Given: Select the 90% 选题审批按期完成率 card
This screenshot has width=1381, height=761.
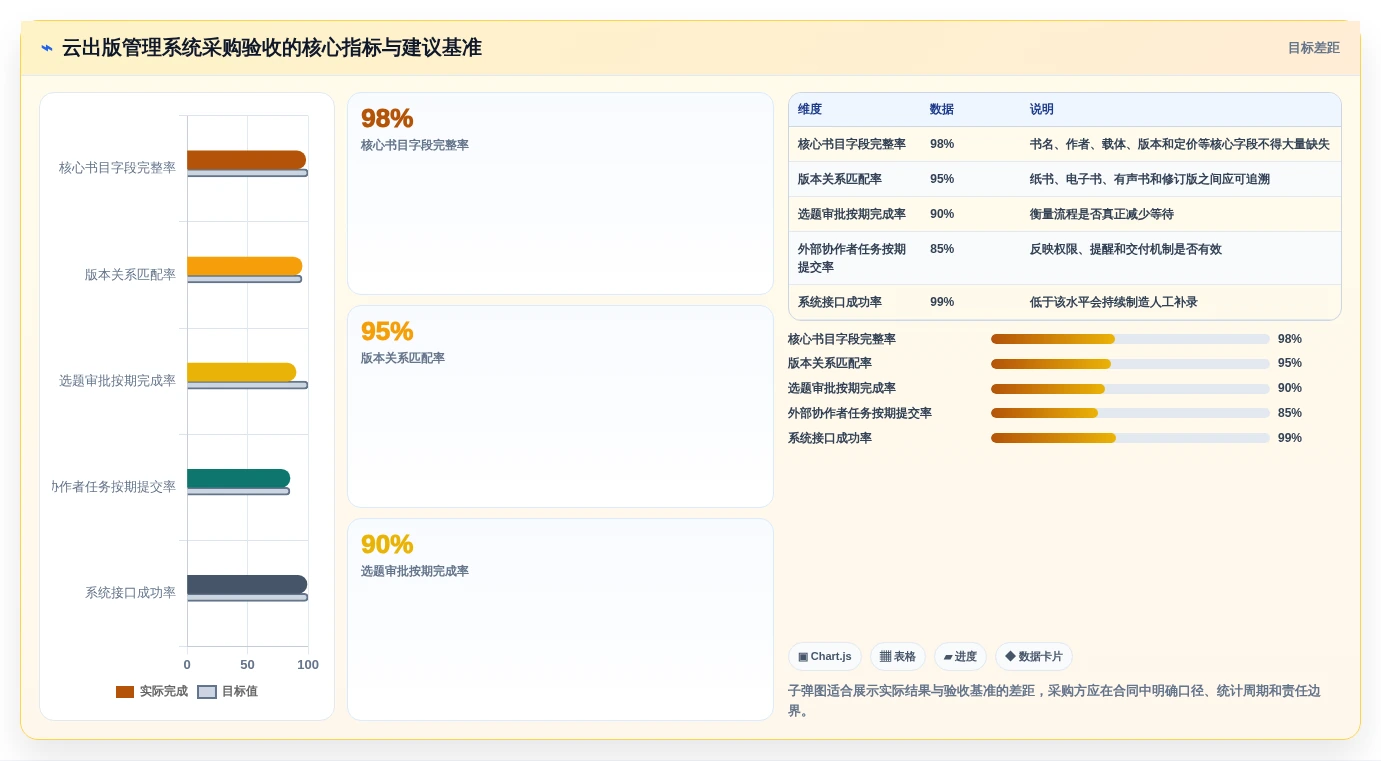Looking at the screenshot, I should (560, 620).
